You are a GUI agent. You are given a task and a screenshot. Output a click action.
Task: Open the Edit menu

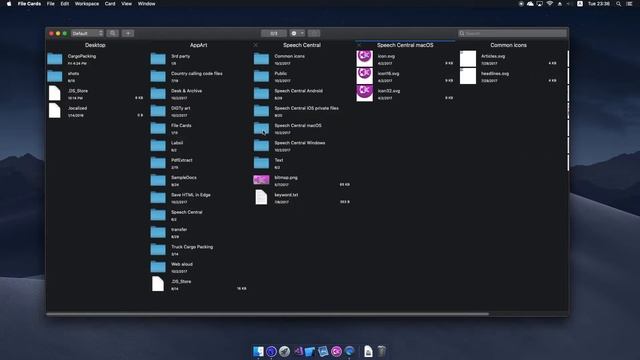64,4
